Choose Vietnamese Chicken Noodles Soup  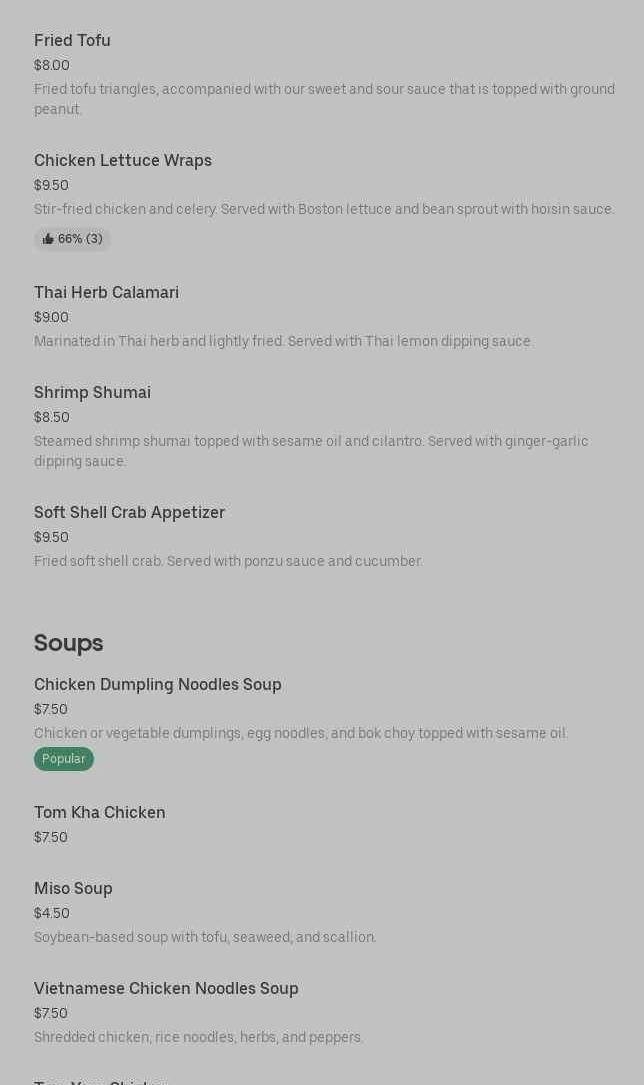pyautogui.click(x=166, y=989)
